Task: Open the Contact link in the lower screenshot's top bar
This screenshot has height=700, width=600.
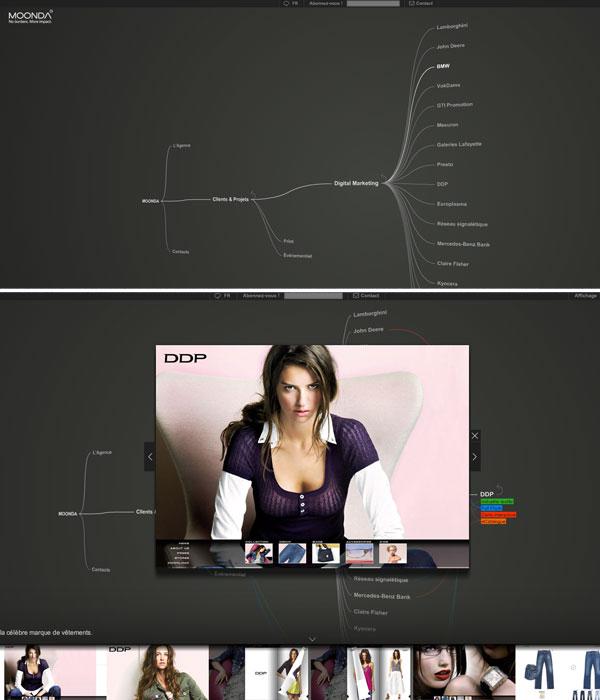Action: [x=366, y=296]
